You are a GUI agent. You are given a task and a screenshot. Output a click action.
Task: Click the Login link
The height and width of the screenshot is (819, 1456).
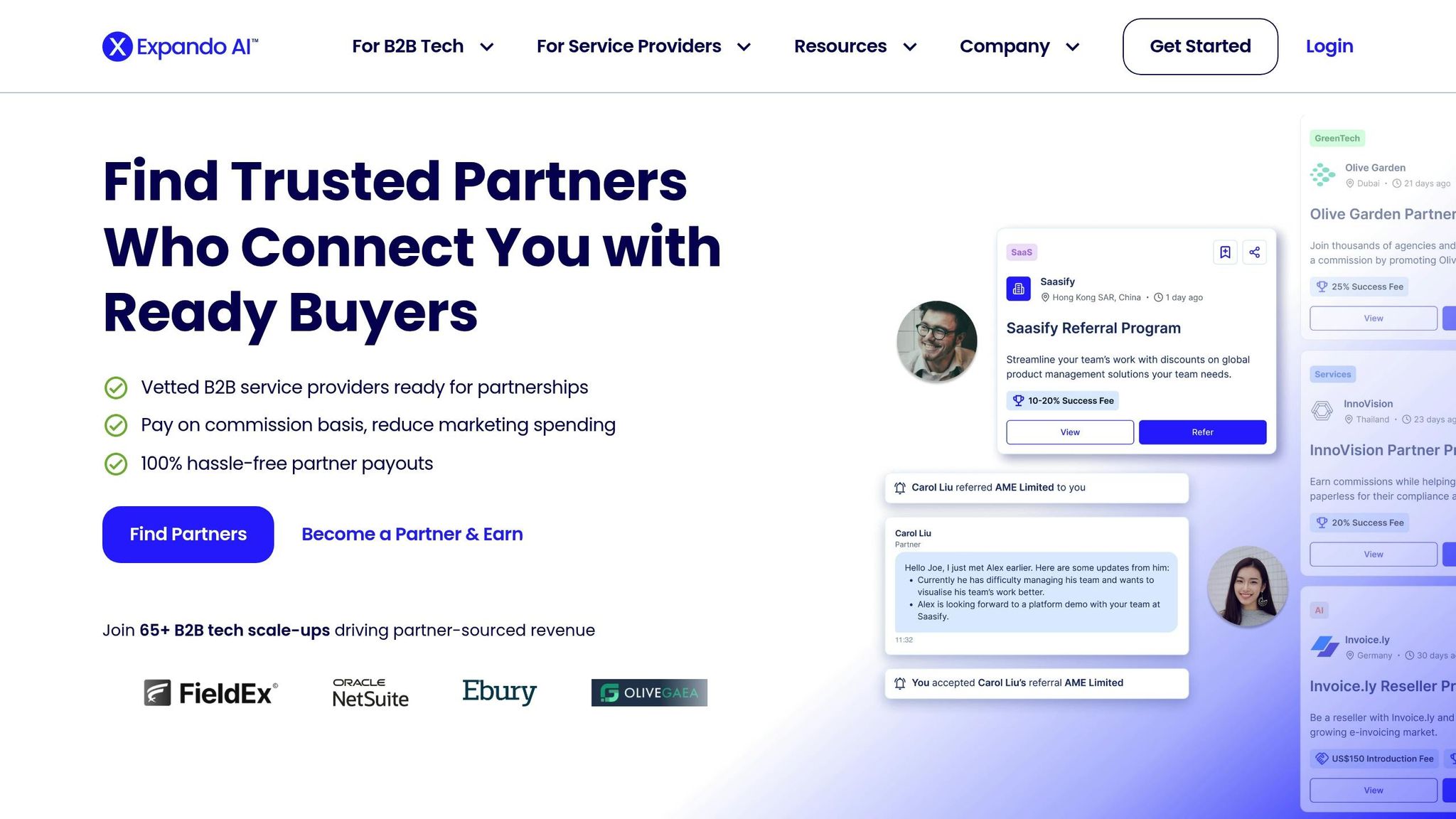[x=1329, y=47]
